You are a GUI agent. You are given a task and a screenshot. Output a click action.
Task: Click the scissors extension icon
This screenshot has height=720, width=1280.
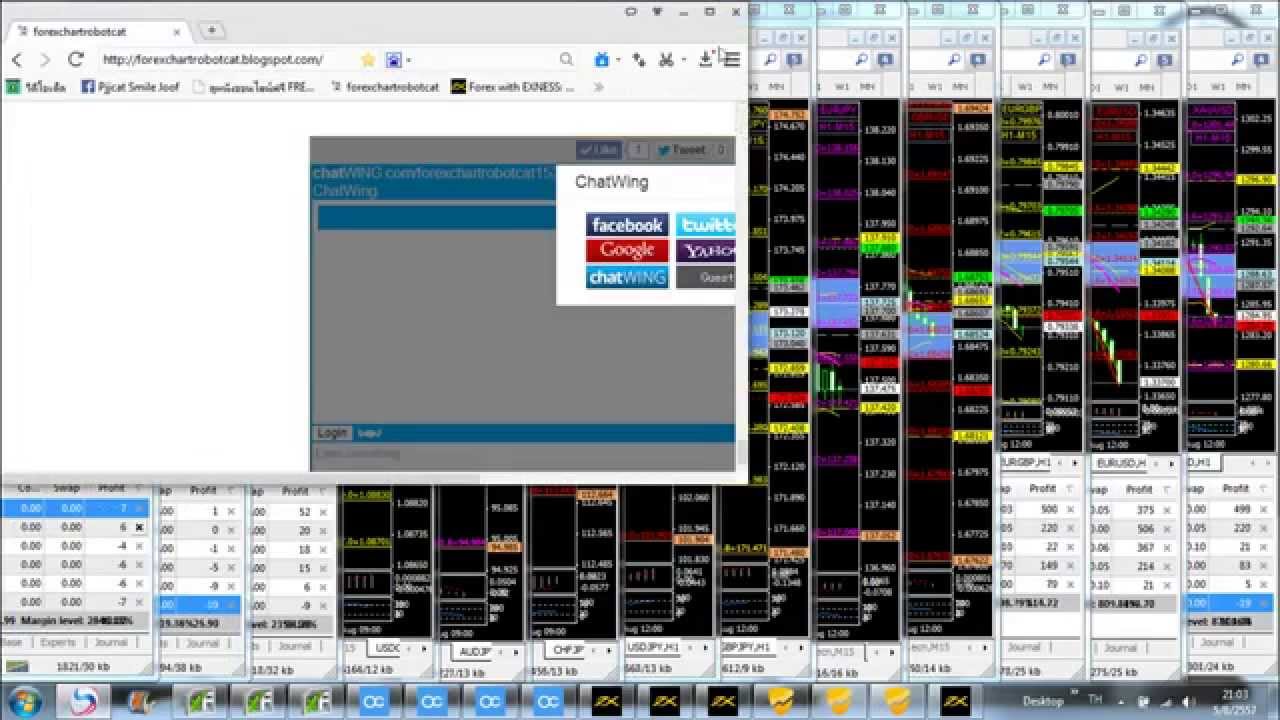(666, 60)
